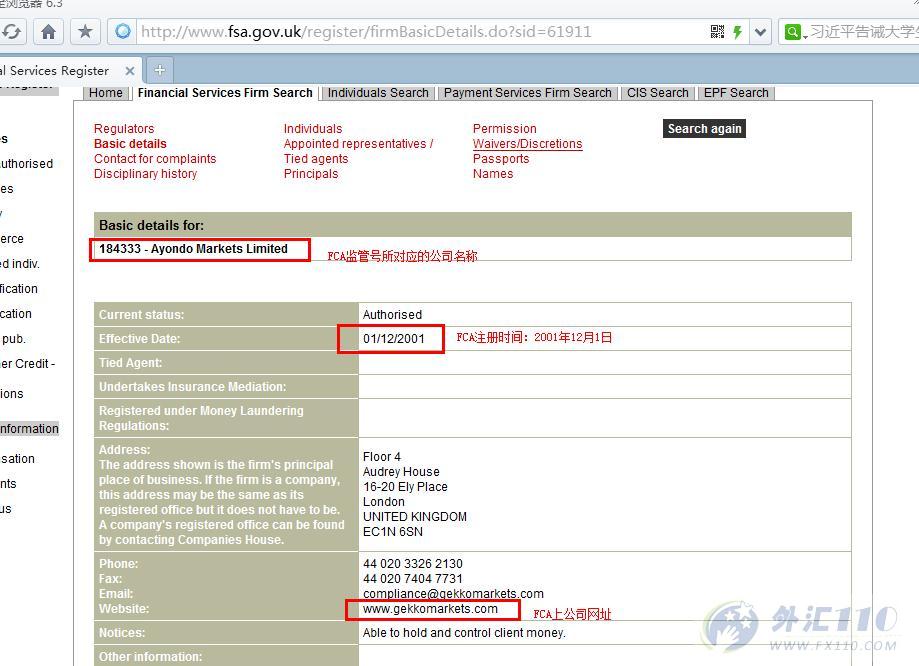
Task: Click the effective date 01/12/2001
Action: pos(393,339)
